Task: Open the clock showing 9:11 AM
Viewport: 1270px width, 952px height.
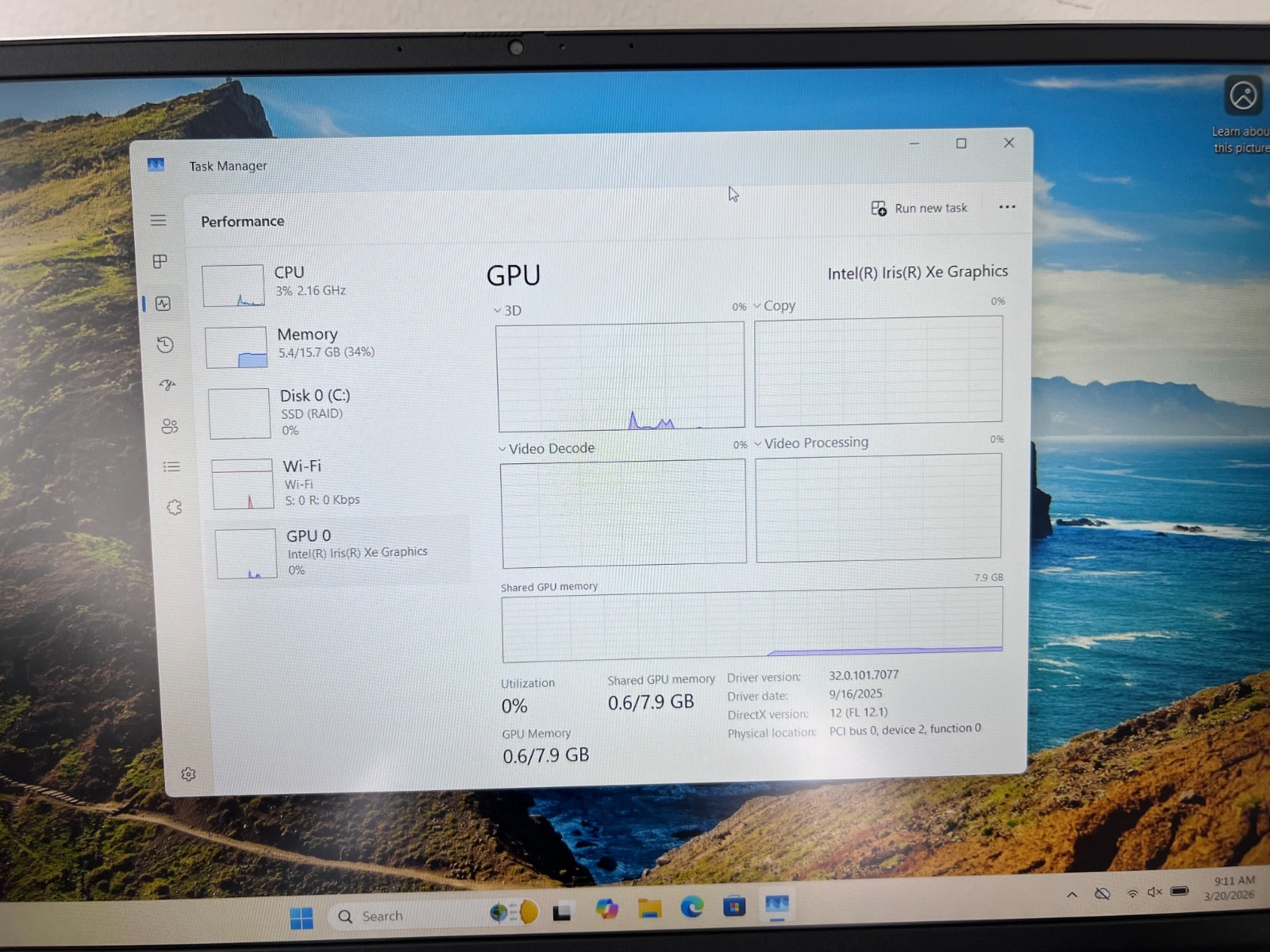Action: [1230, 888]
